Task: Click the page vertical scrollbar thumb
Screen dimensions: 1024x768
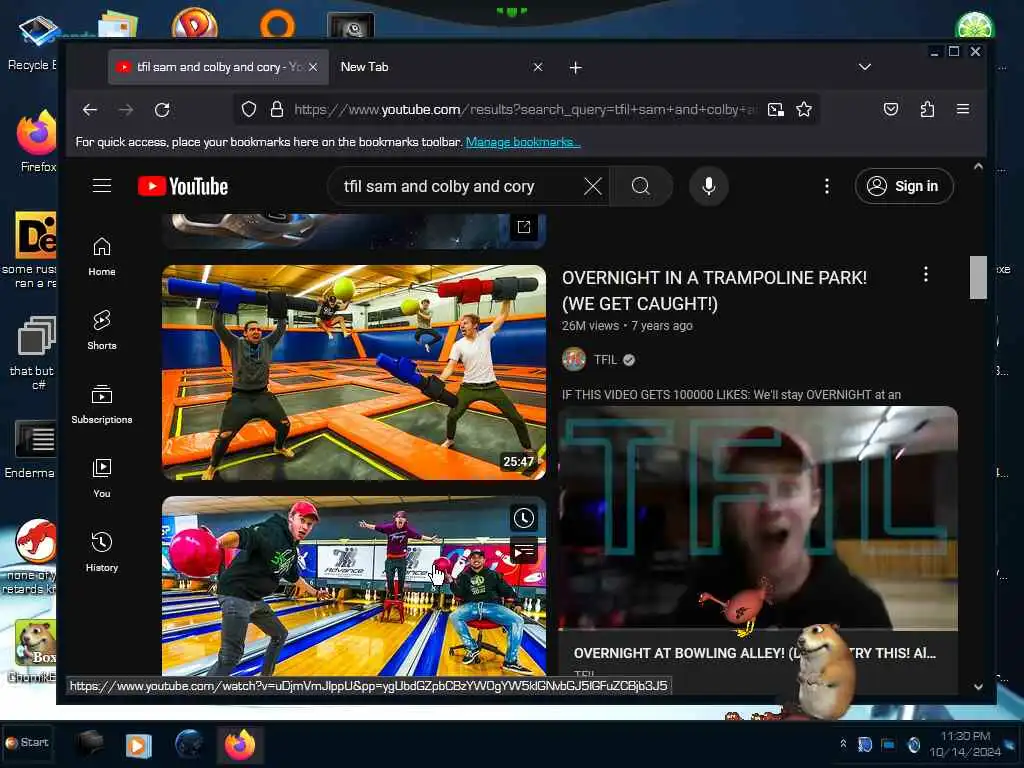Action: click(x=978, y=277)
